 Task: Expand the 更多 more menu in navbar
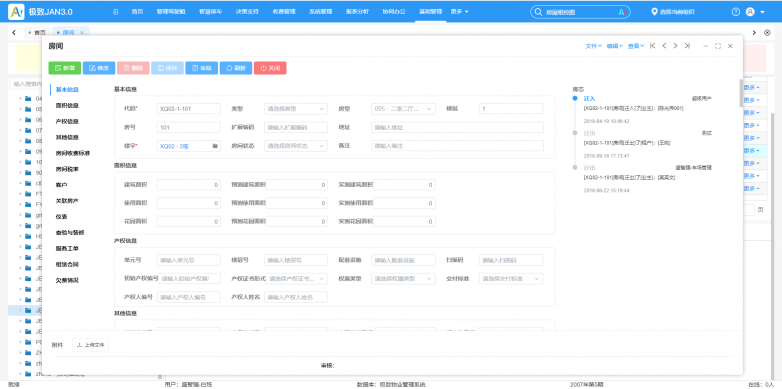point(459,11)
